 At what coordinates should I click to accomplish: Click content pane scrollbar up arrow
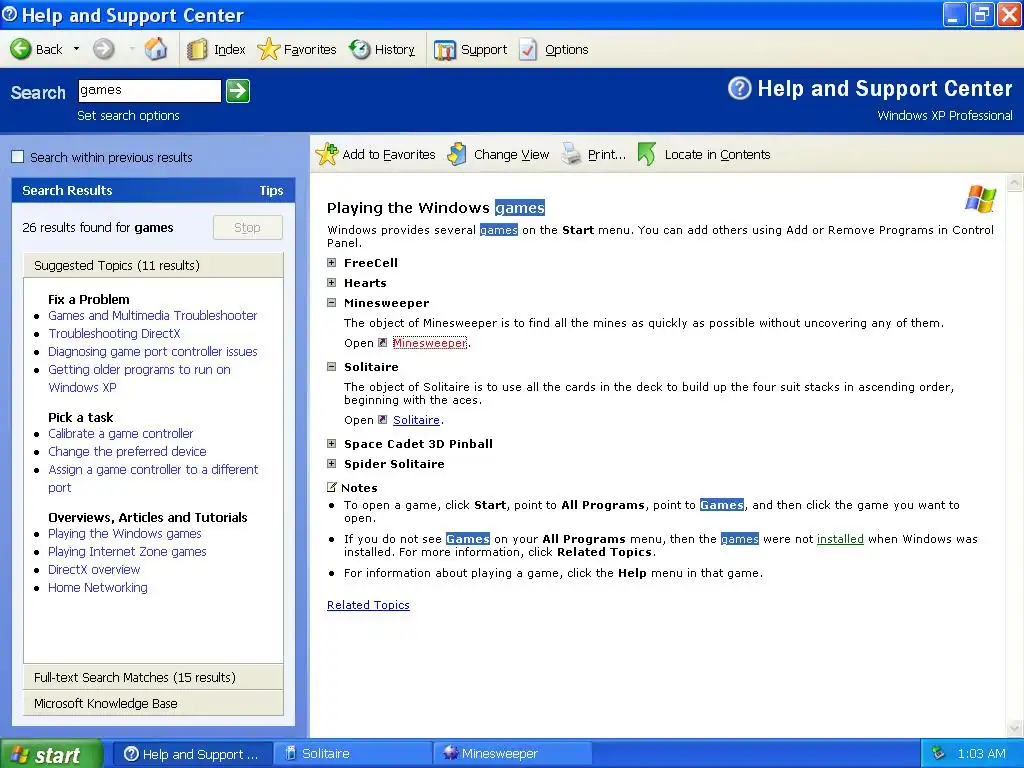(1015, 182)
